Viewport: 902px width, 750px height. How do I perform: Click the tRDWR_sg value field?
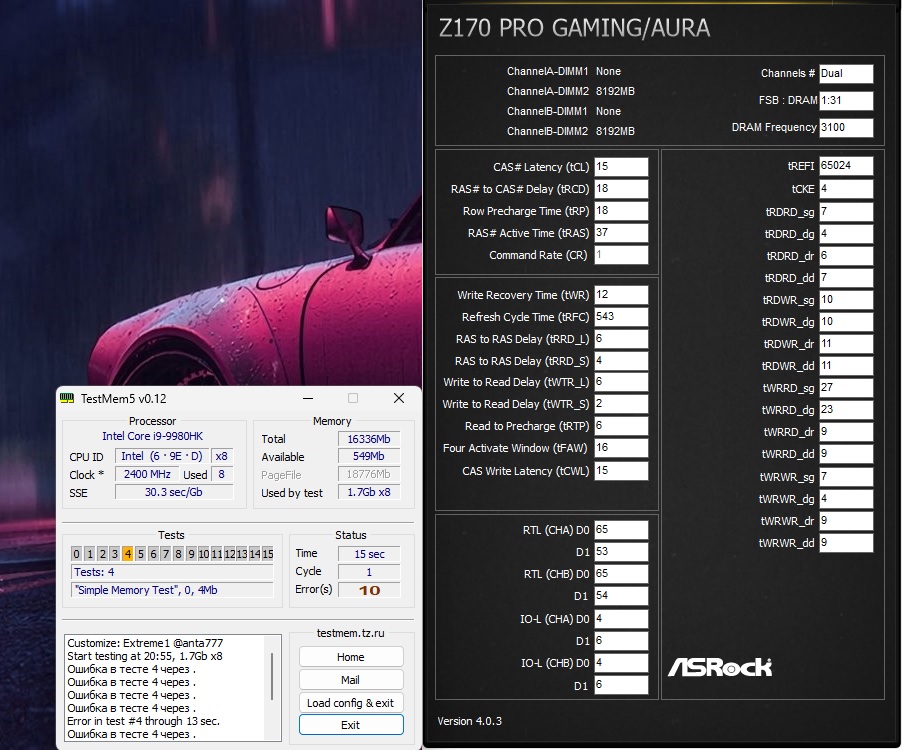(846, 300)
